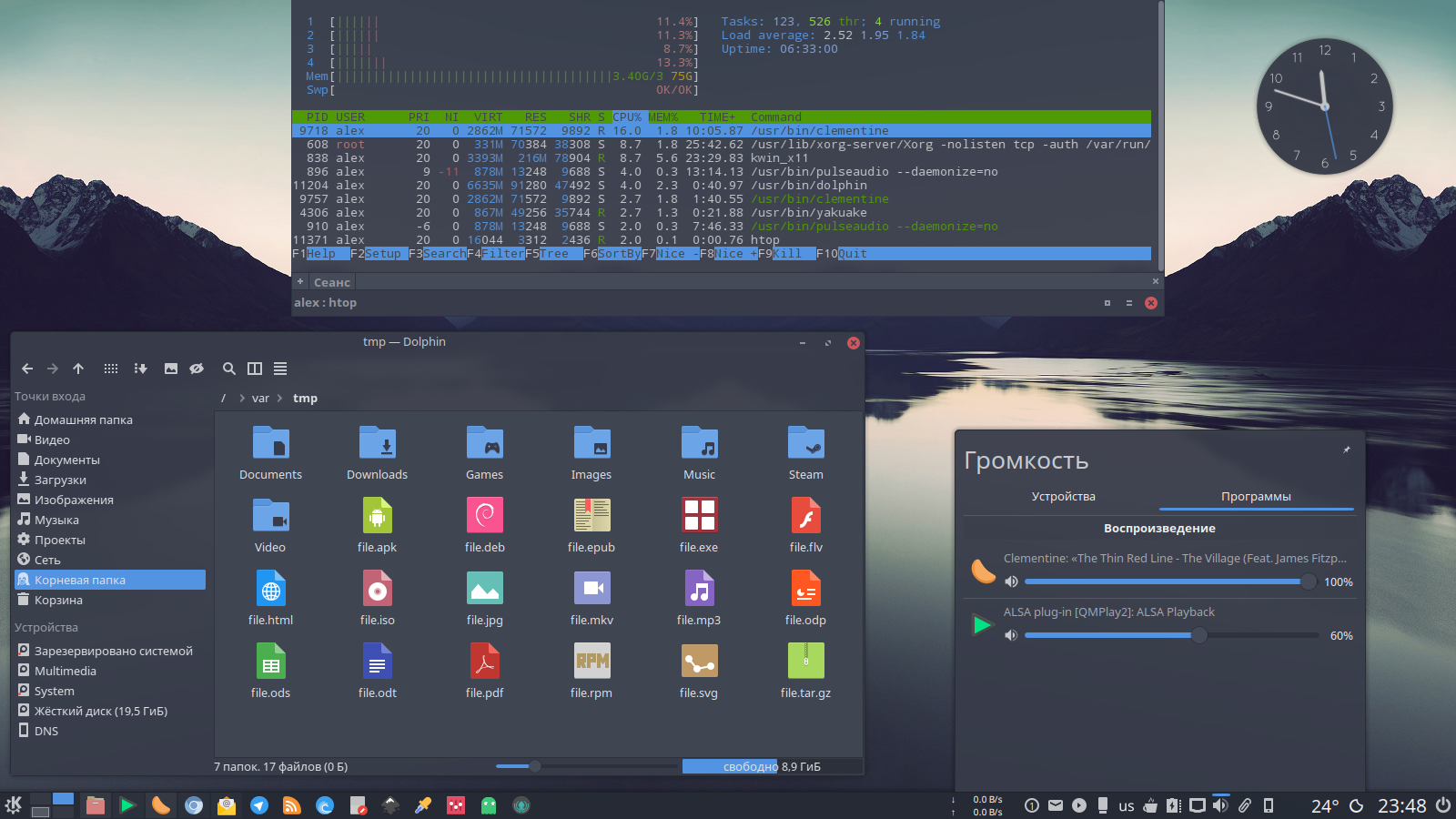Open the volume tray icon
The height and width of the screenshot is (819, 1456).
coord(1220,805)
